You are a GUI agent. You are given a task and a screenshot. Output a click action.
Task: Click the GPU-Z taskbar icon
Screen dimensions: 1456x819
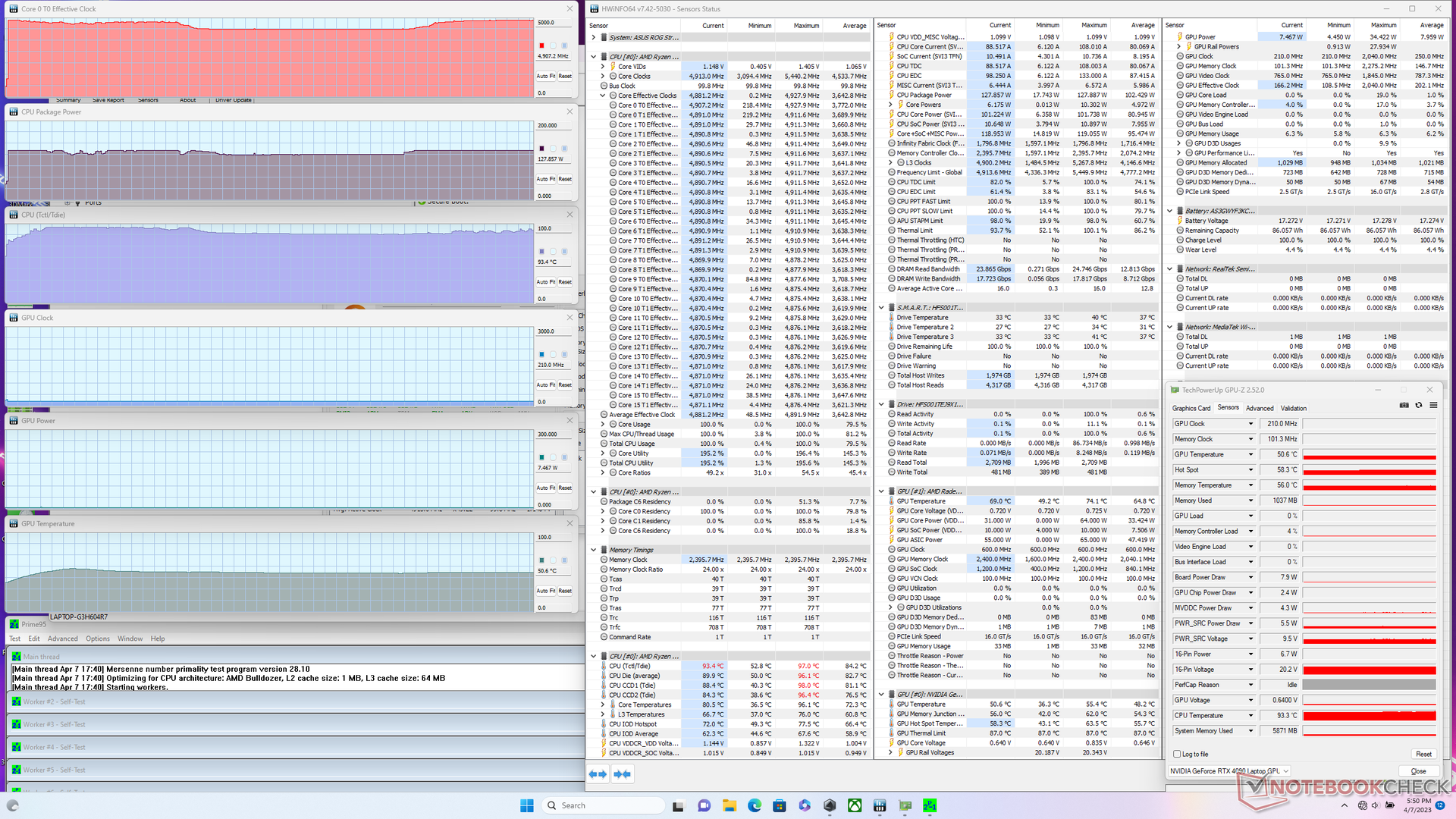[905, 805]
